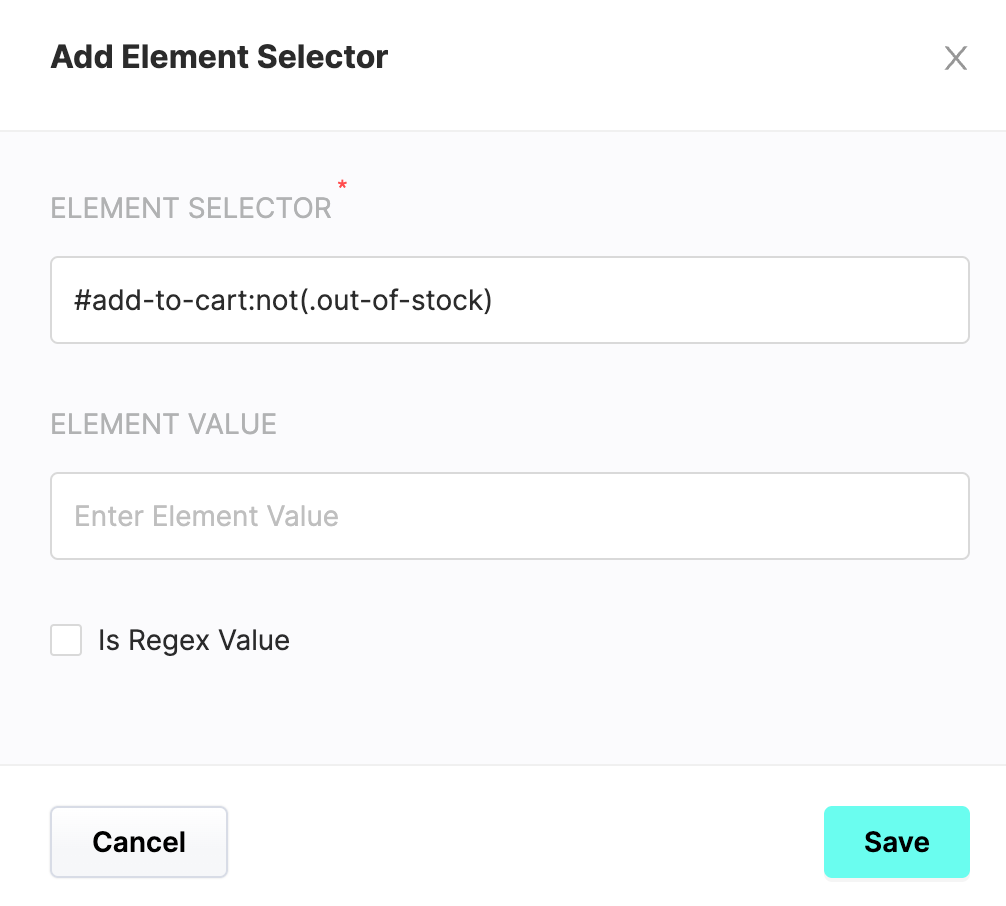The height and width of the screenshot is (906, 1006).
Task: Cancel adding the element selector
Action: pyautogui.click(x=139, y=842)
